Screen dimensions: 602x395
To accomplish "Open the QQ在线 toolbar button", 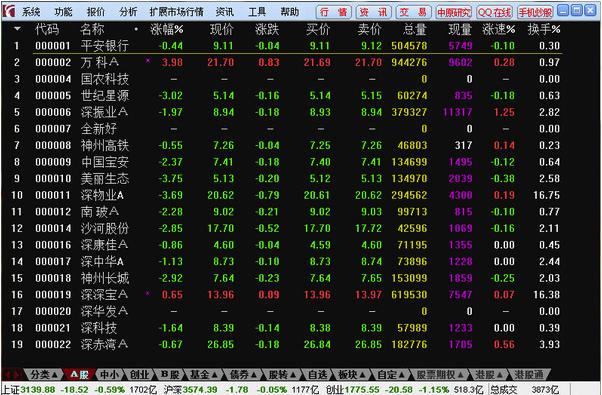I will click(x=494, y=12).
